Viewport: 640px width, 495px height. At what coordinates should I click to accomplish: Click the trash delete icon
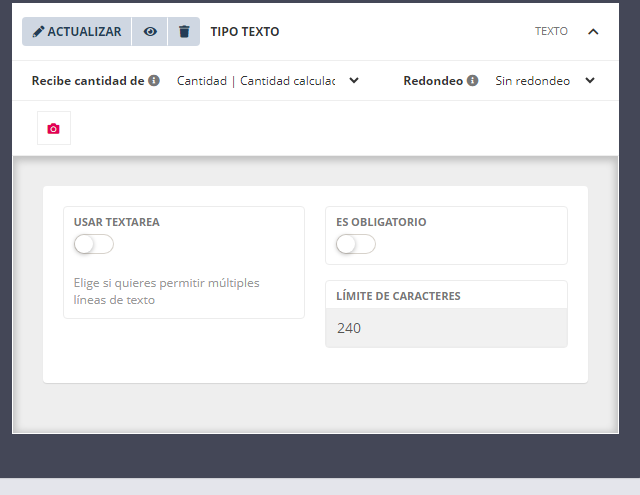183,32
